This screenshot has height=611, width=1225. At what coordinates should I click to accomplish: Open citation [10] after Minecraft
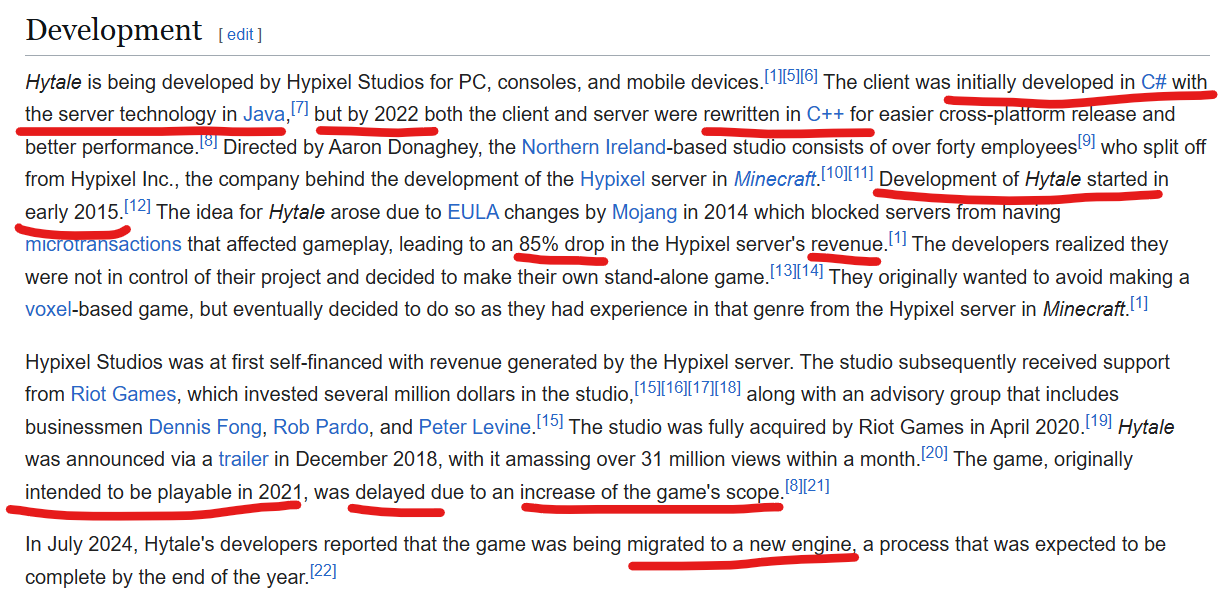834,173
